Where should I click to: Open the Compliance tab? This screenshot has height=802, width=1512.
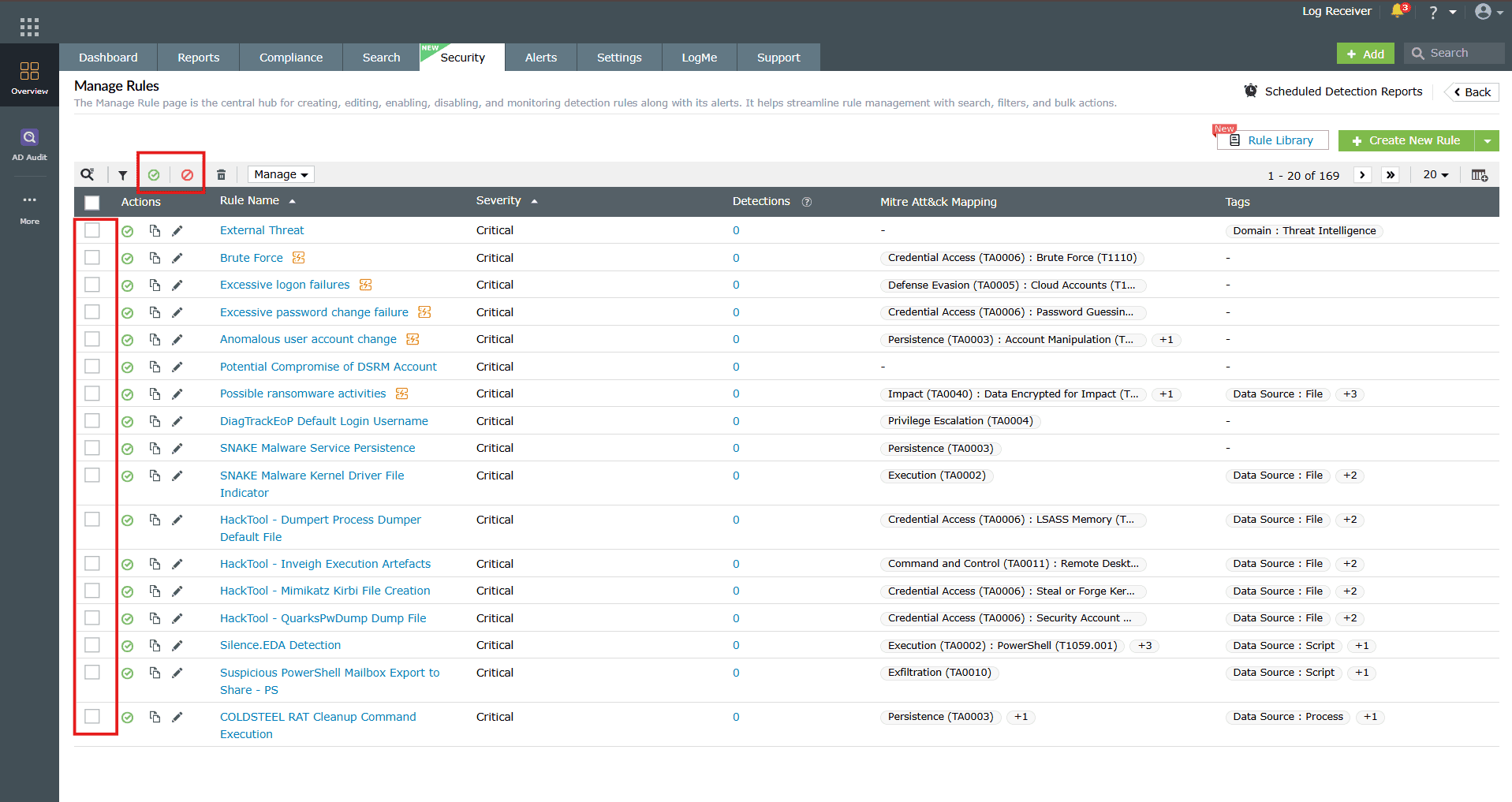[x=291, y=58]
